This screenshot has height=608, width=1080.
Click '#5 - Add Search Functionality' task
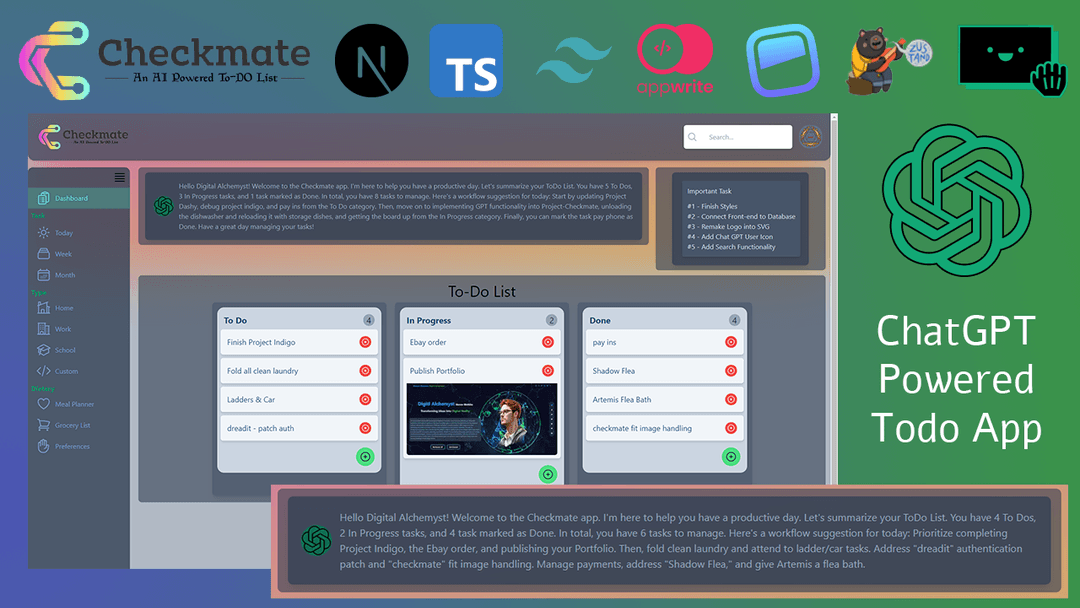pyautogui.click(x=731, y=247)
